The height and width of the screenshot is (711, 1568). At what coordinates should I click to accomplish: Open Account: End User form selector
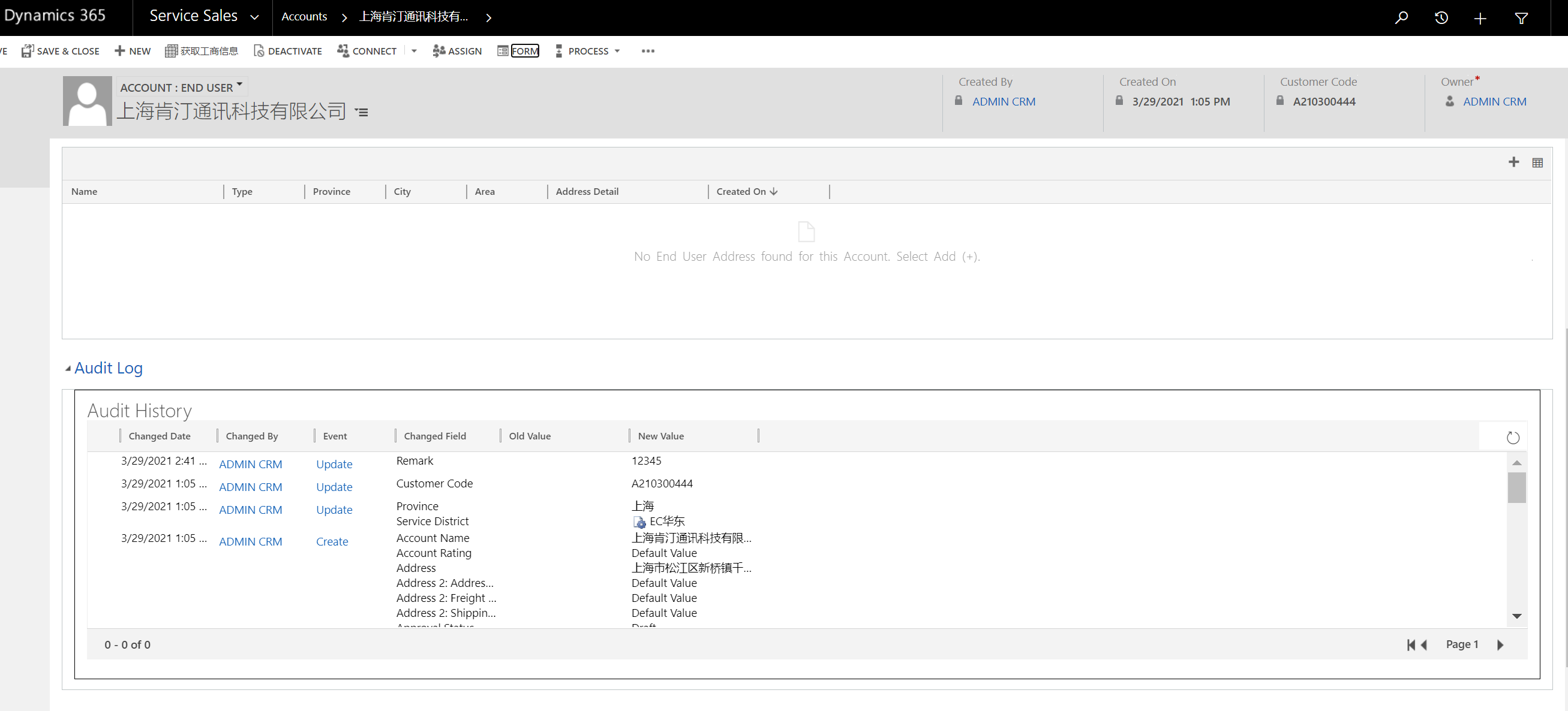point(181,87)
